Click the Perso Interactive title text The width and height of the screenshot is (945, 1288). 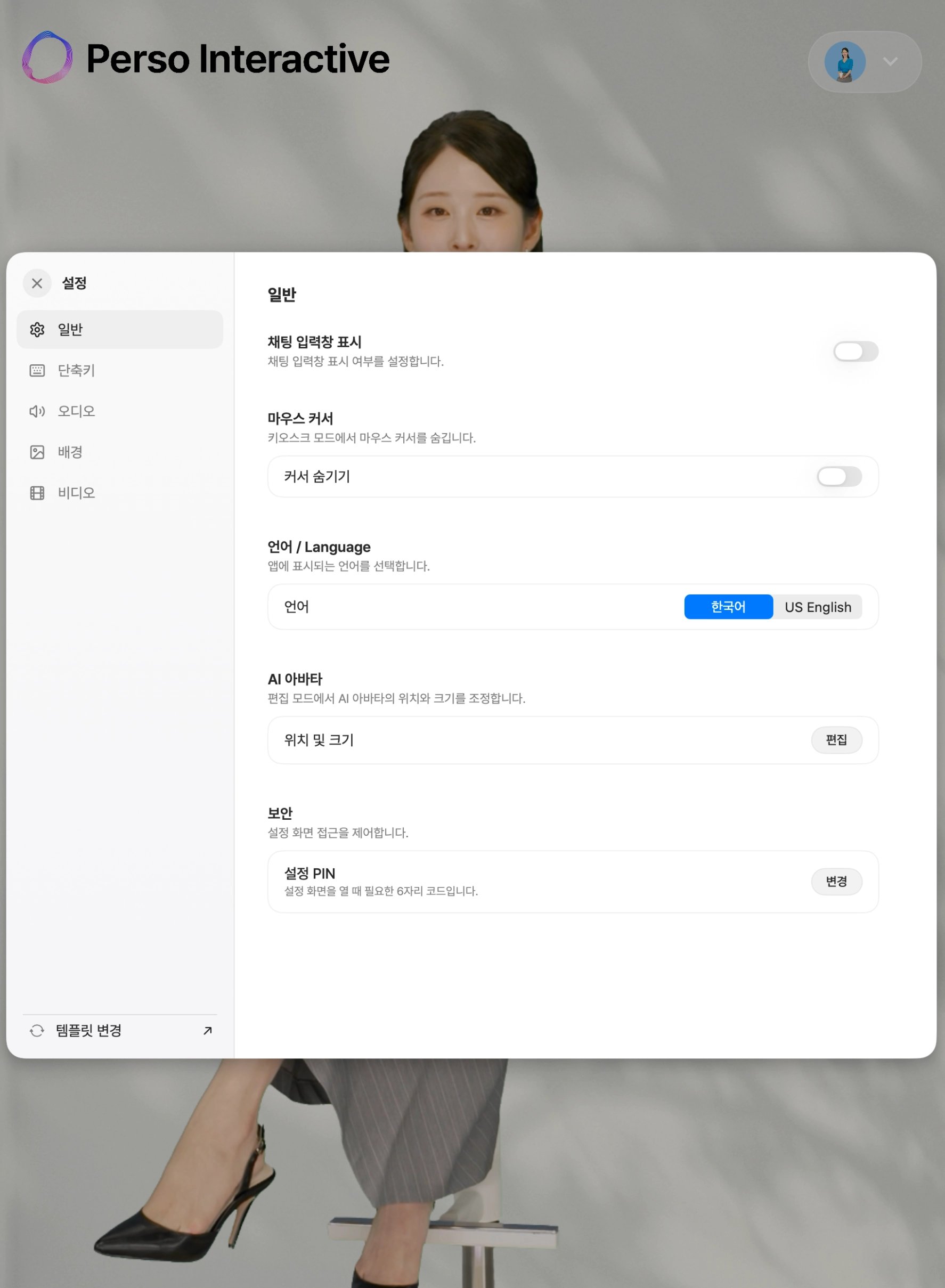(x=238, y=59)
